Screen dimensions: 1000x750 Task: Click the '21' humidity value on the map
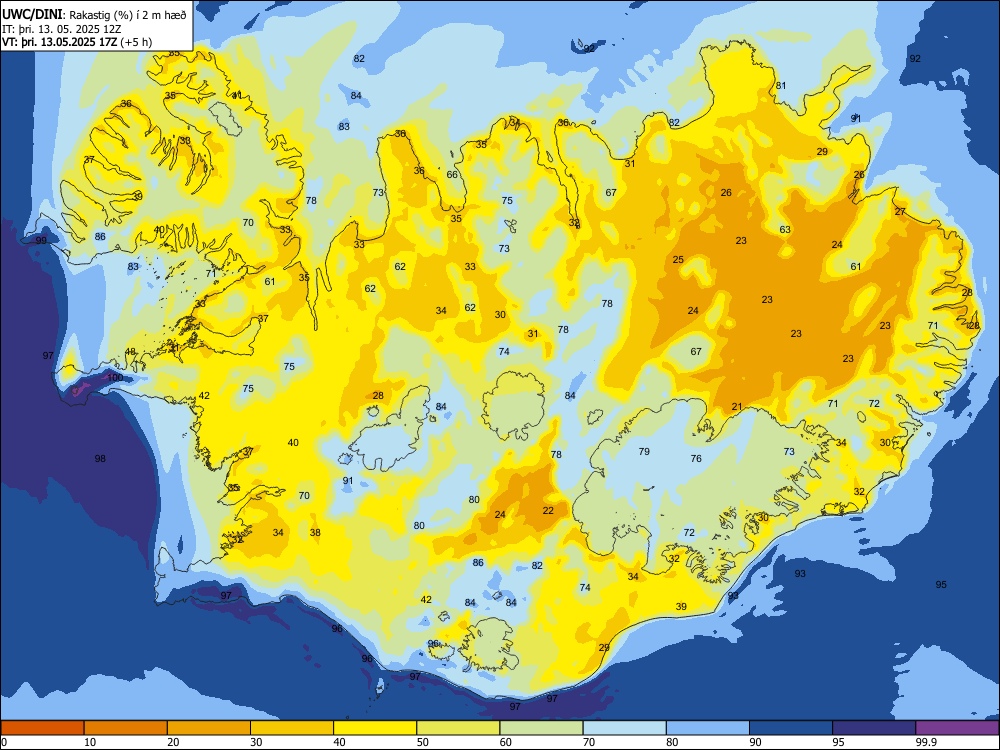(737, 407)
